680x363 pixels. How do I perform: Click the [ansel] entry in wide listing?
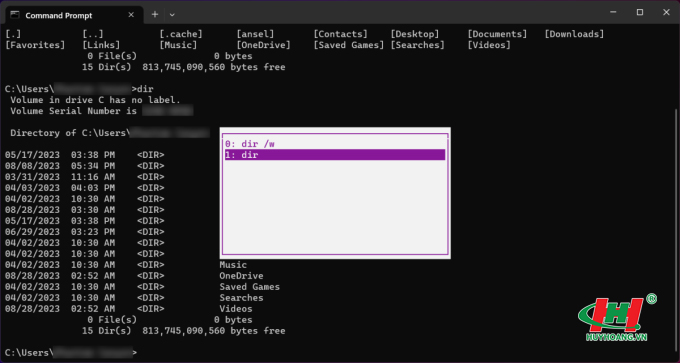click(x=255, y=34)
